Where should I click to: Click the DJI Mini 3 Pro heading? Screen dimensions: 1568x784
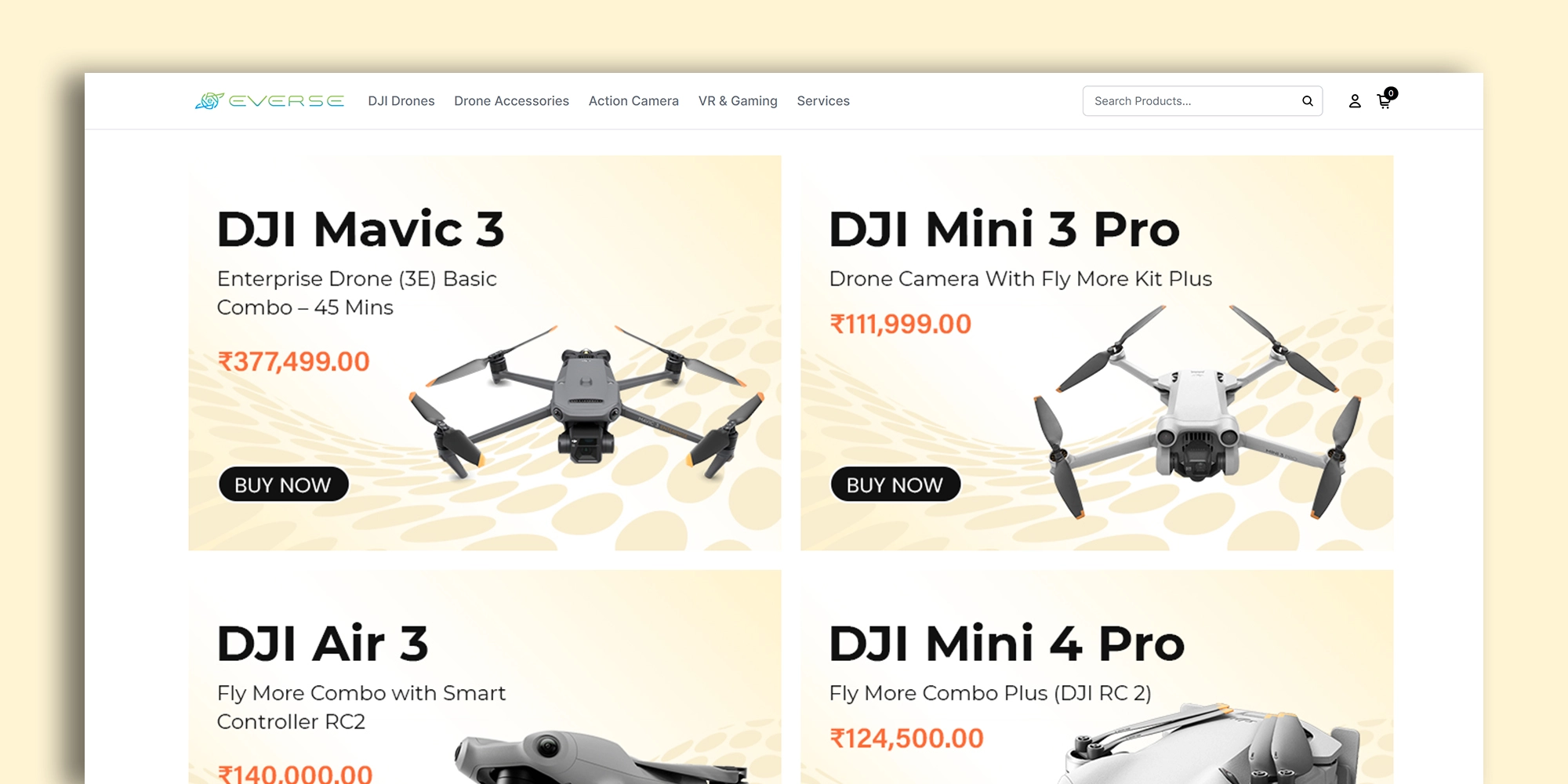[1004, 230]
